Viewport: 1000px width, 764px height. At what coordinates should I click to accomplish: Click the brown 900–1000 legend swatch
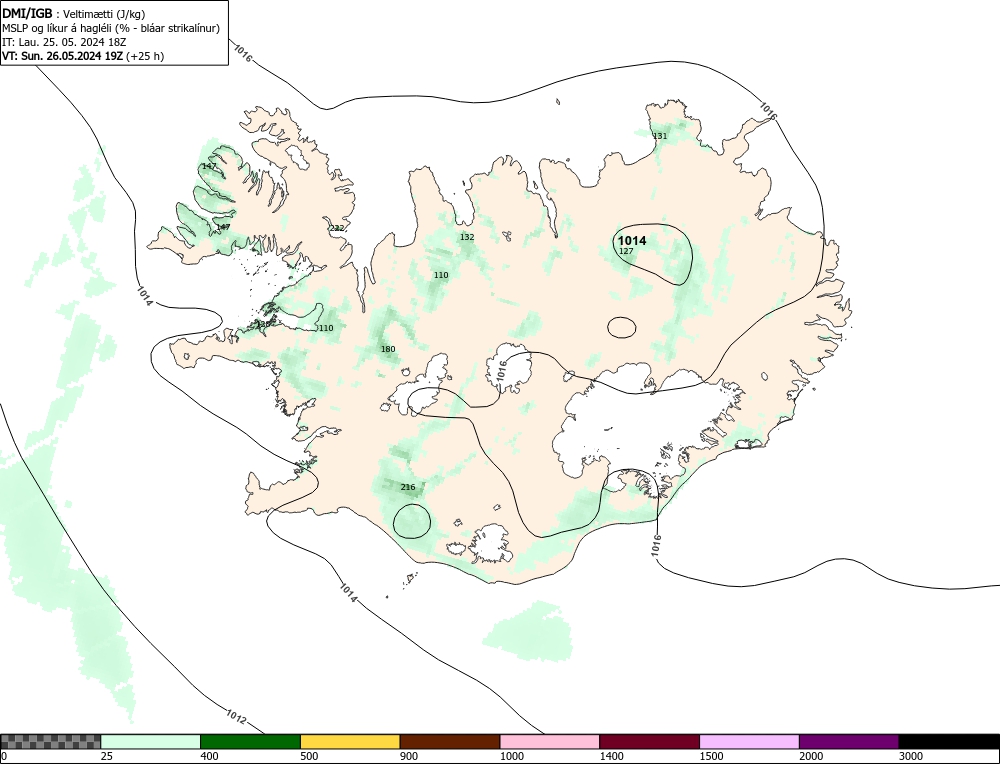click(450, 742)
